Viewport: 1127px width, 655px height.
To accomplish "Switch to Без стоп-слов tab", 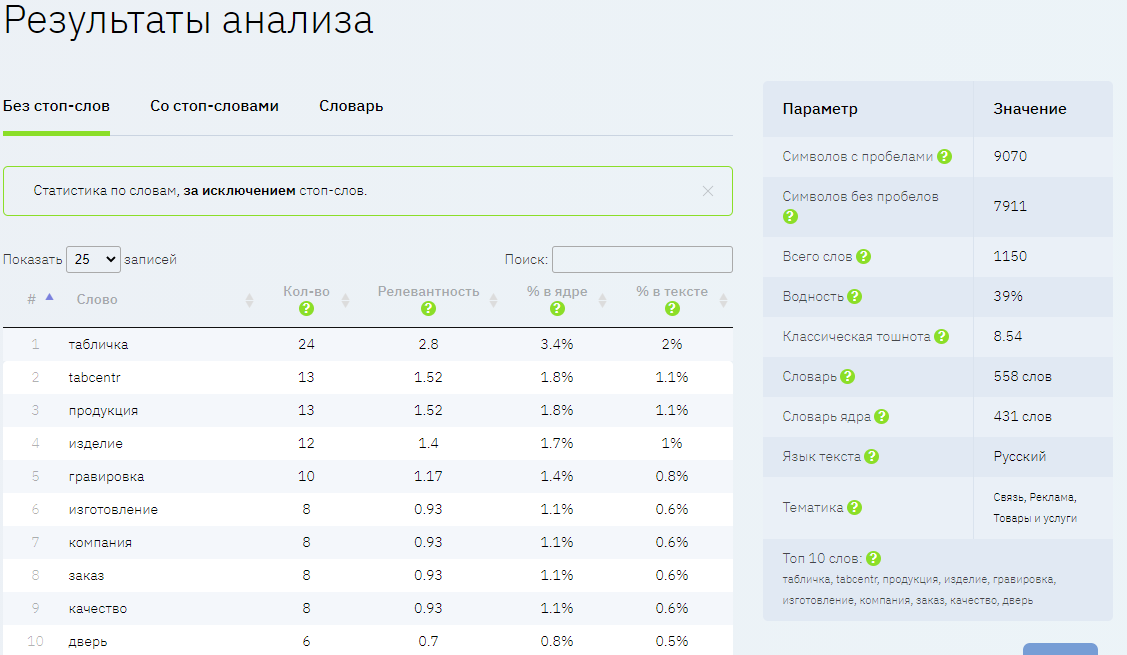I will coord(56,106).
